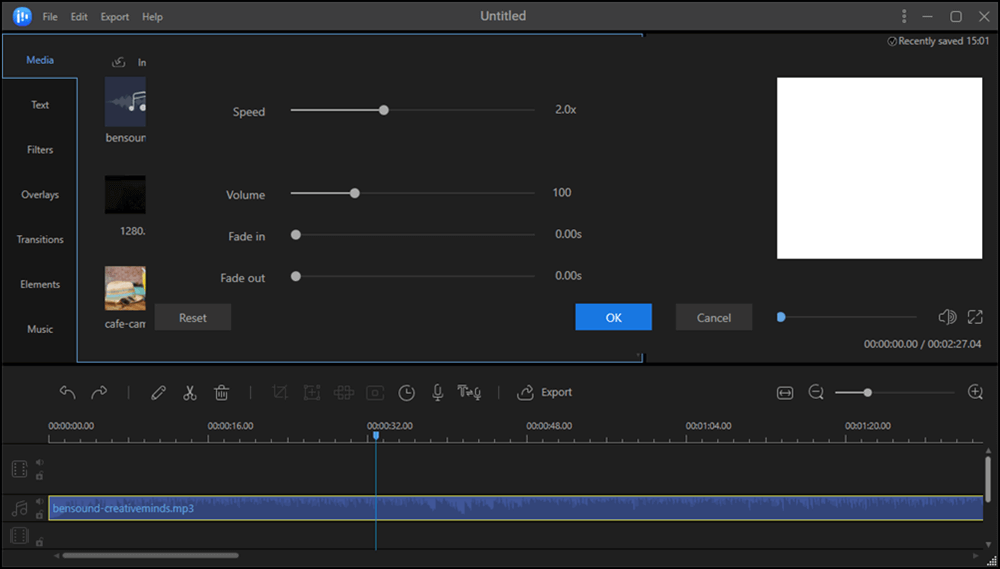Switch to the Transitions tab

(40, 240)
